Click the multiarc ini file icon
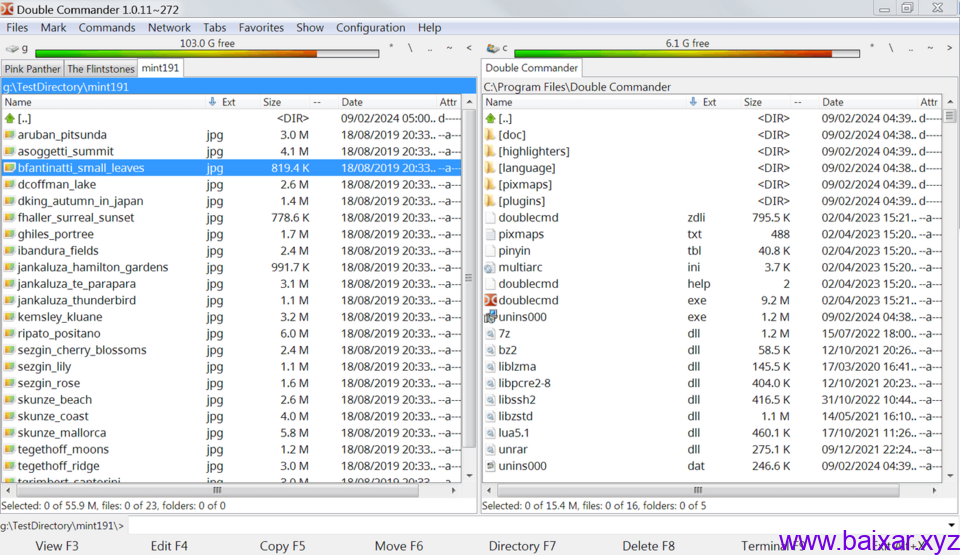Image resolution: width=960 pixels, height=555 pixels. coord(490,267)
